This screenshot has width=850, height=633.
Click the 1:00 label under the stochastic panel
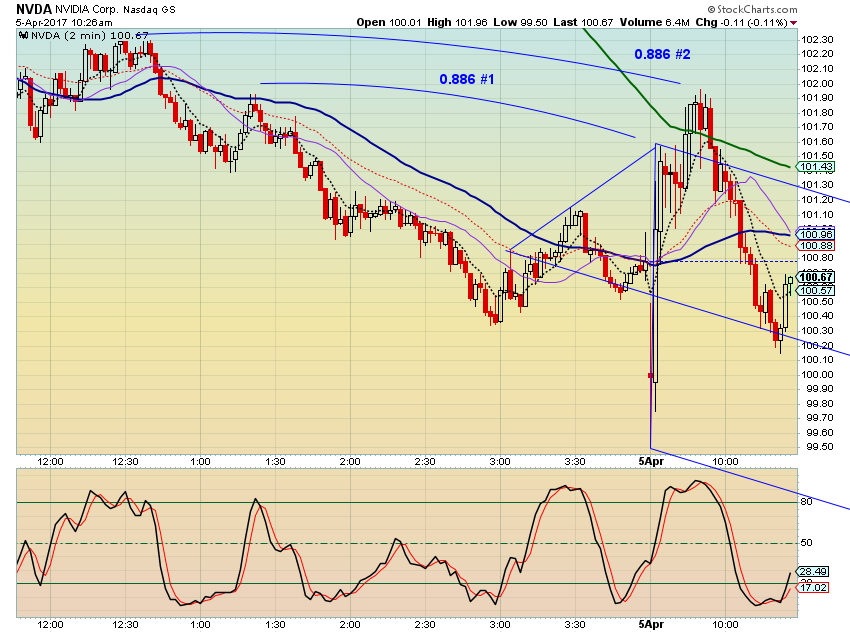pos(200,624)
